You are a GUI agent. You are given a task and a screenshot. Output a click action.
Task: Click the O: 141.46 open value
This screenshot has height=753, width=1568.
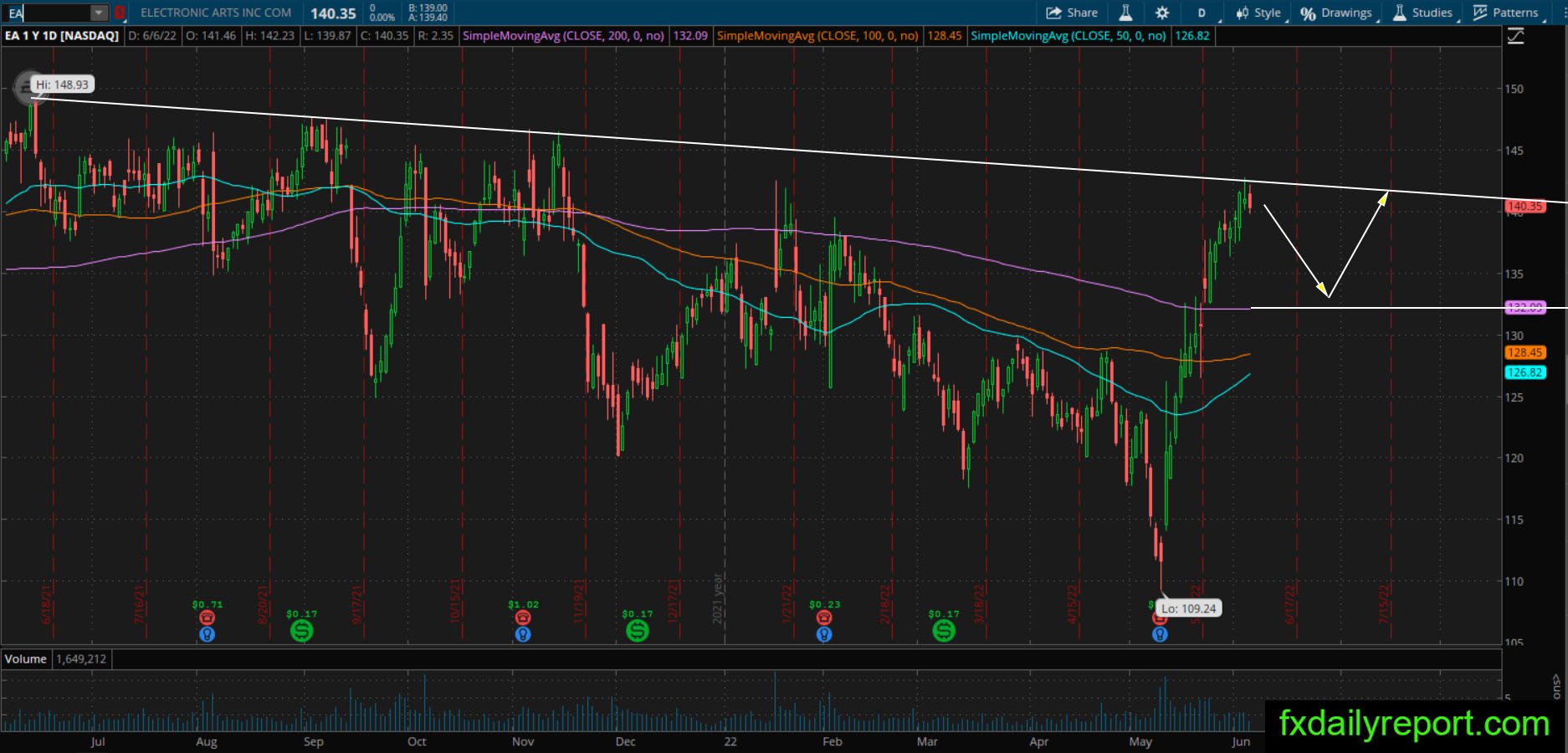point(210,36)
